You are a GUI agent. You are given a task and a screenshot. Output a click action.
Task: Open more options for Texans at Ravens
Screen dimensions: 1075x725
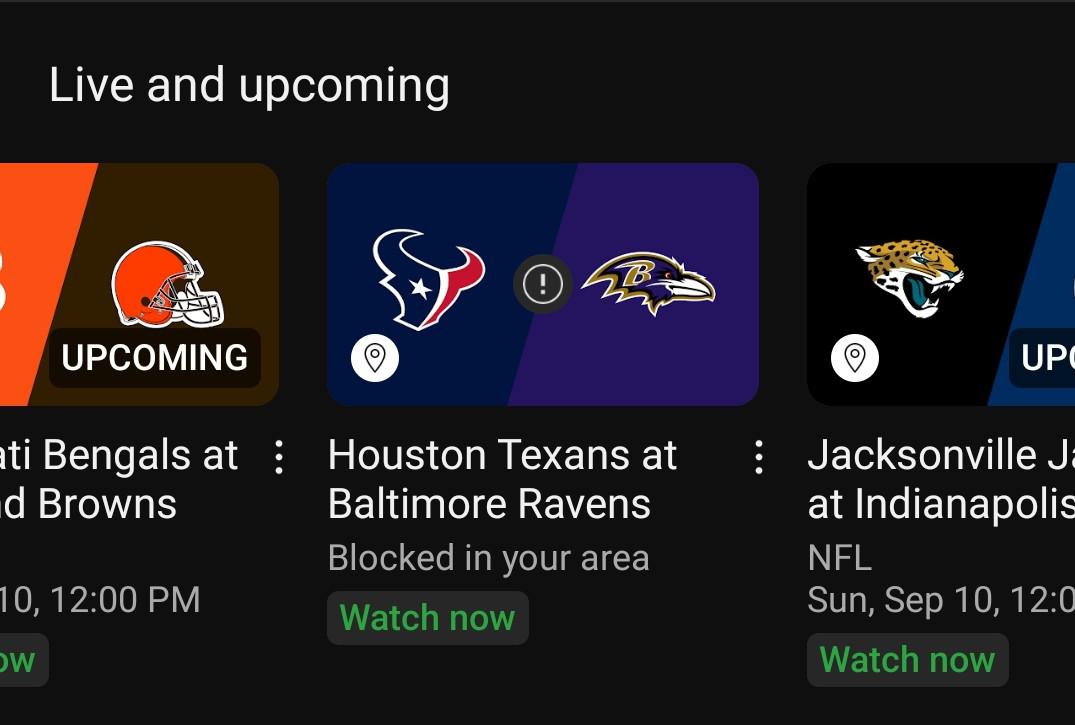(759, 458)
